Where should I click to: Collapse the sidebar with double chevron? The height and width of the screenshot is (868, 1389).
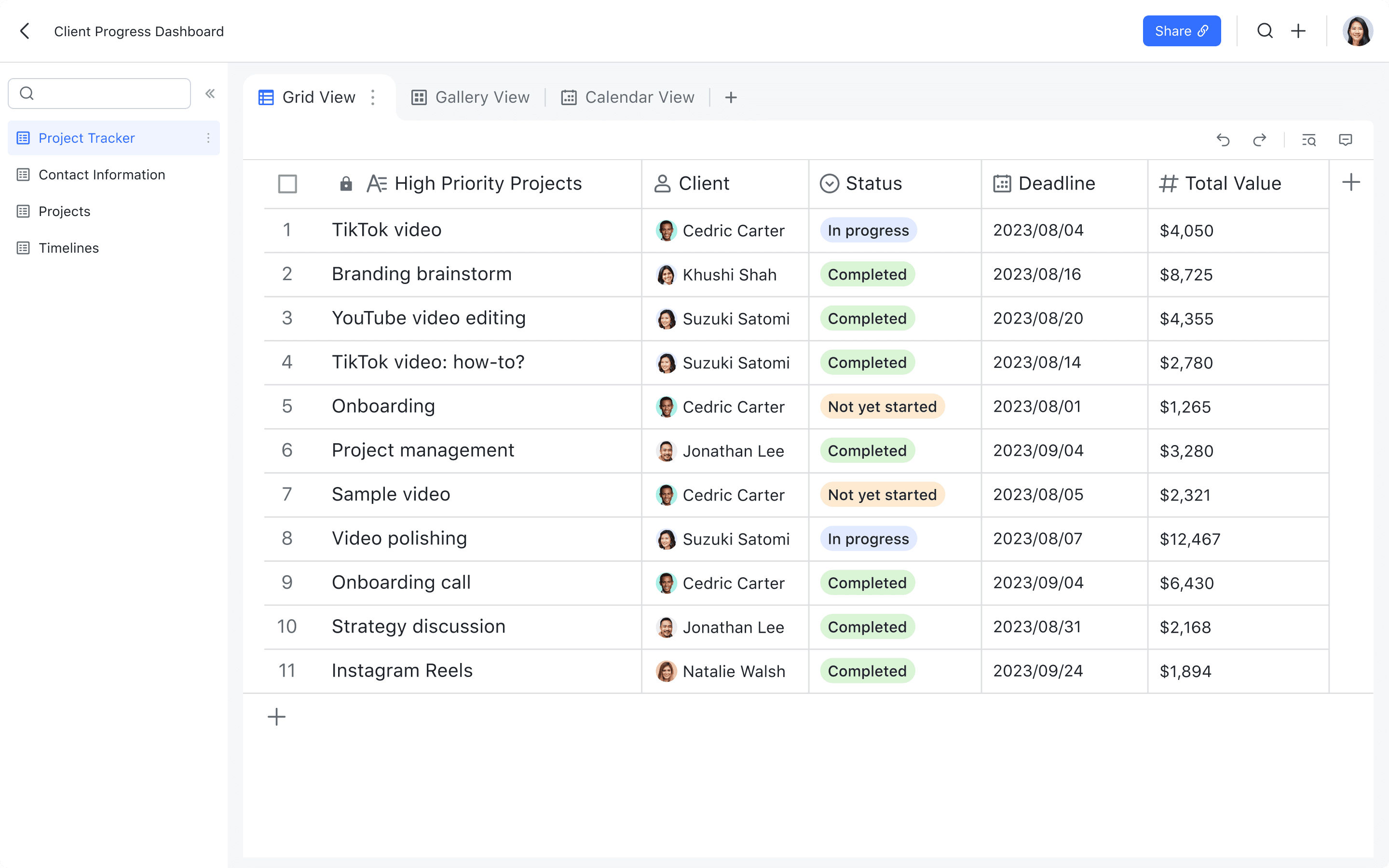coord(210,94)
